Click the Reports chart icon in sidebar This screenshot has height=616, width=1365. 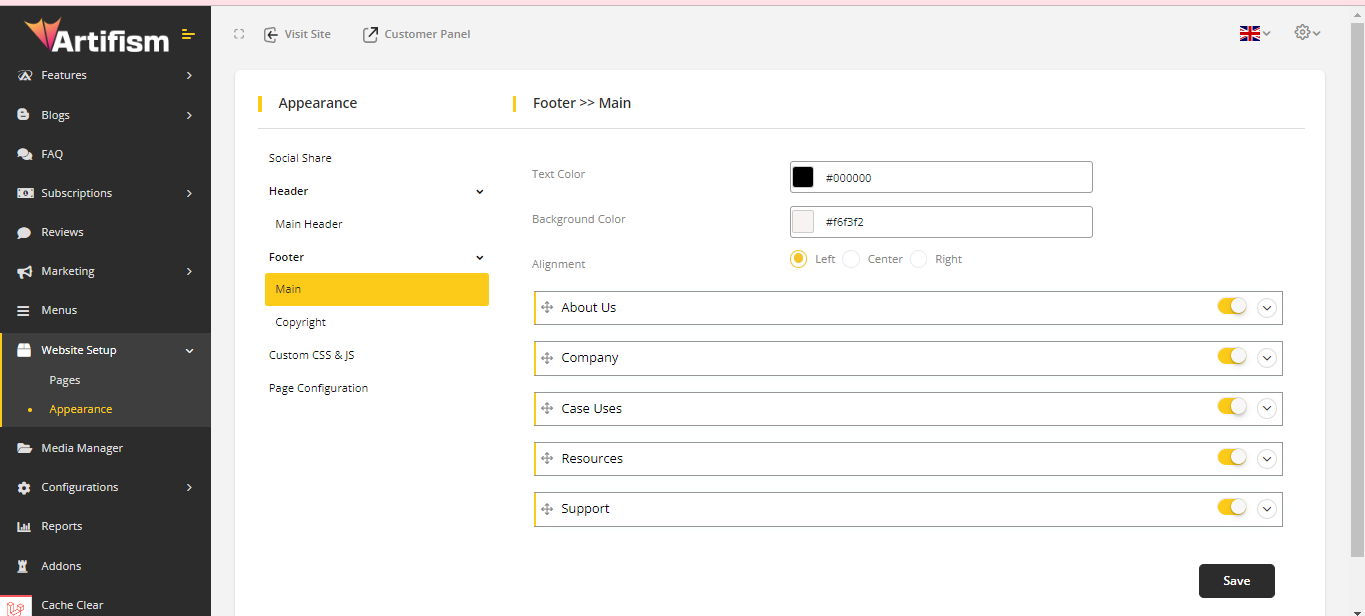pyautogui.click(x=24, y=527)
